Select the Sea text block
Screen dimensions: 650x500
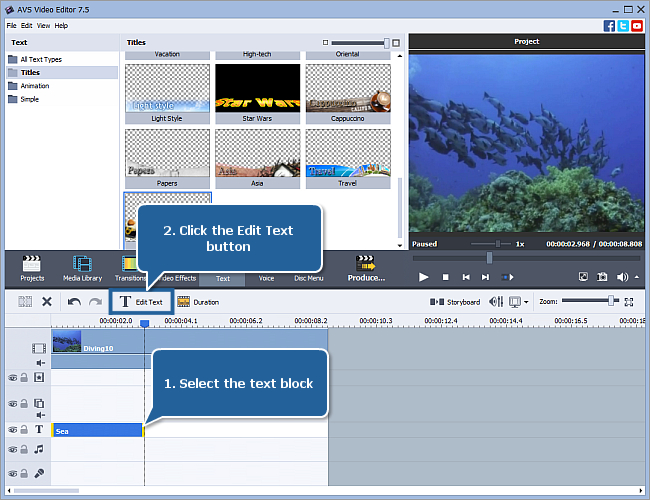click(97, 430)
